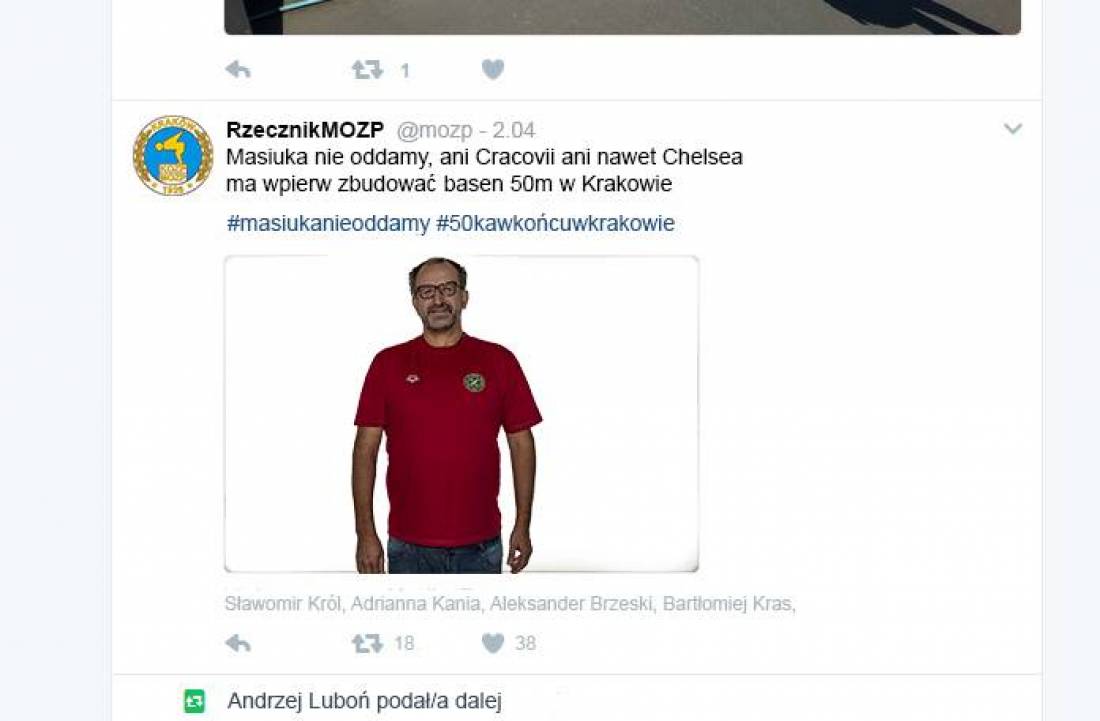Like the RzecznikMOZP tweet with 38 likes
Image resolution: width=1100 pixels, height=721 pixels.
pos(492,643)
